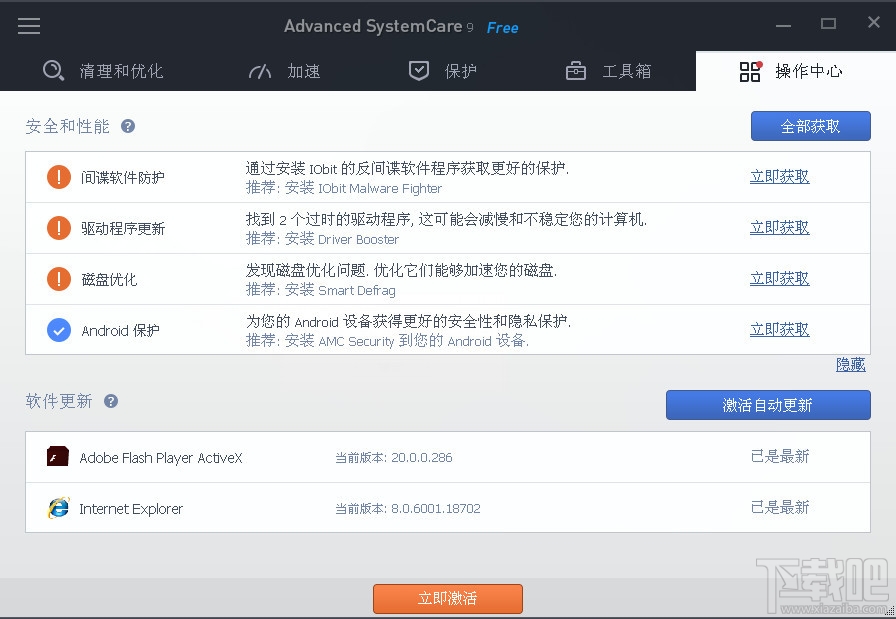Image resolution: width=896 pixels, height=619 pixels.
Task: Click 立即获取 next to 磁盘优化
Action: click(x=779, y=278)
